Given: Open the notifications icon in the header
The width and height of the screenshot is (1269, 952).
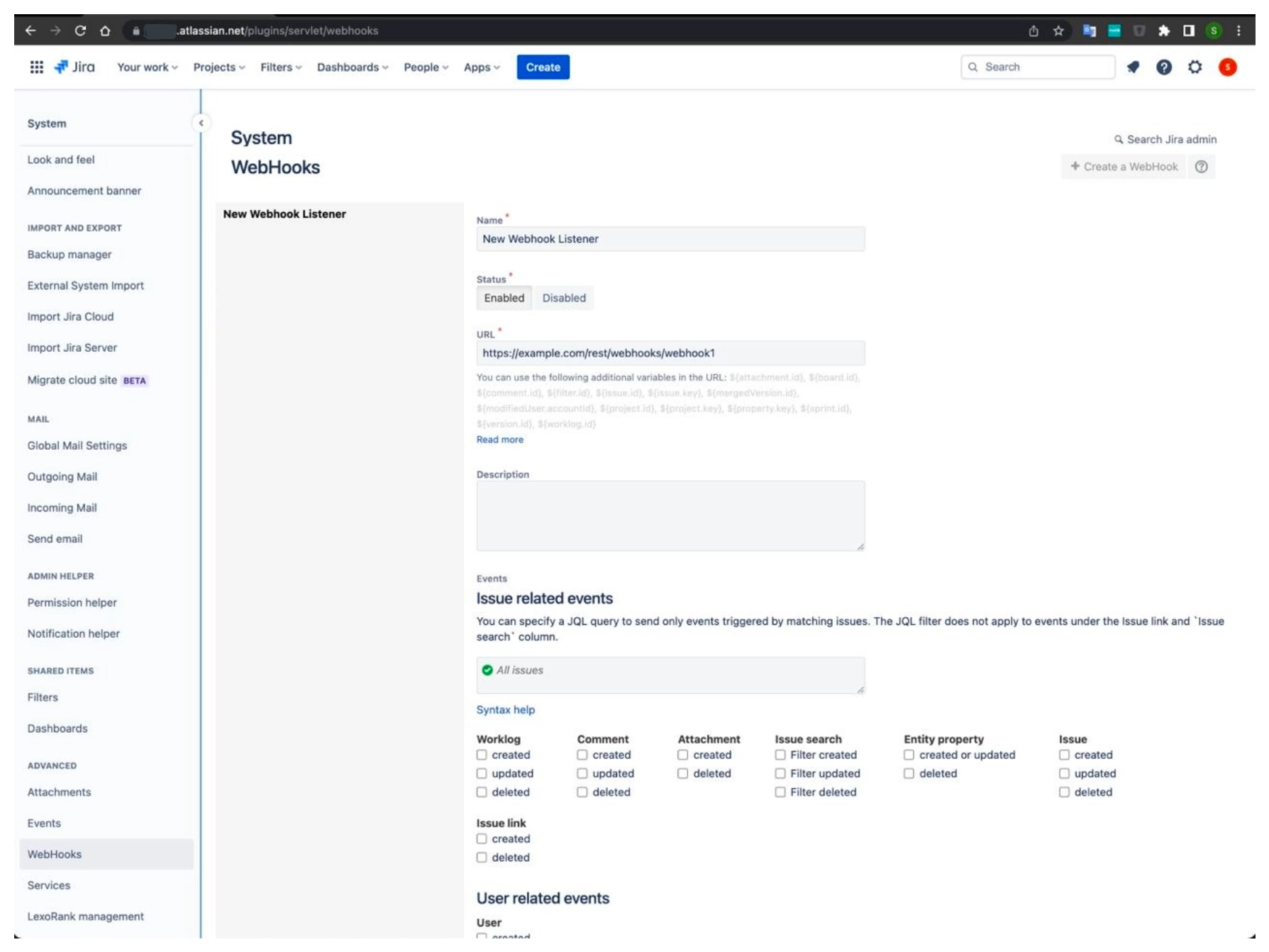Looking at the screenshot, I should pos(1133,67).
